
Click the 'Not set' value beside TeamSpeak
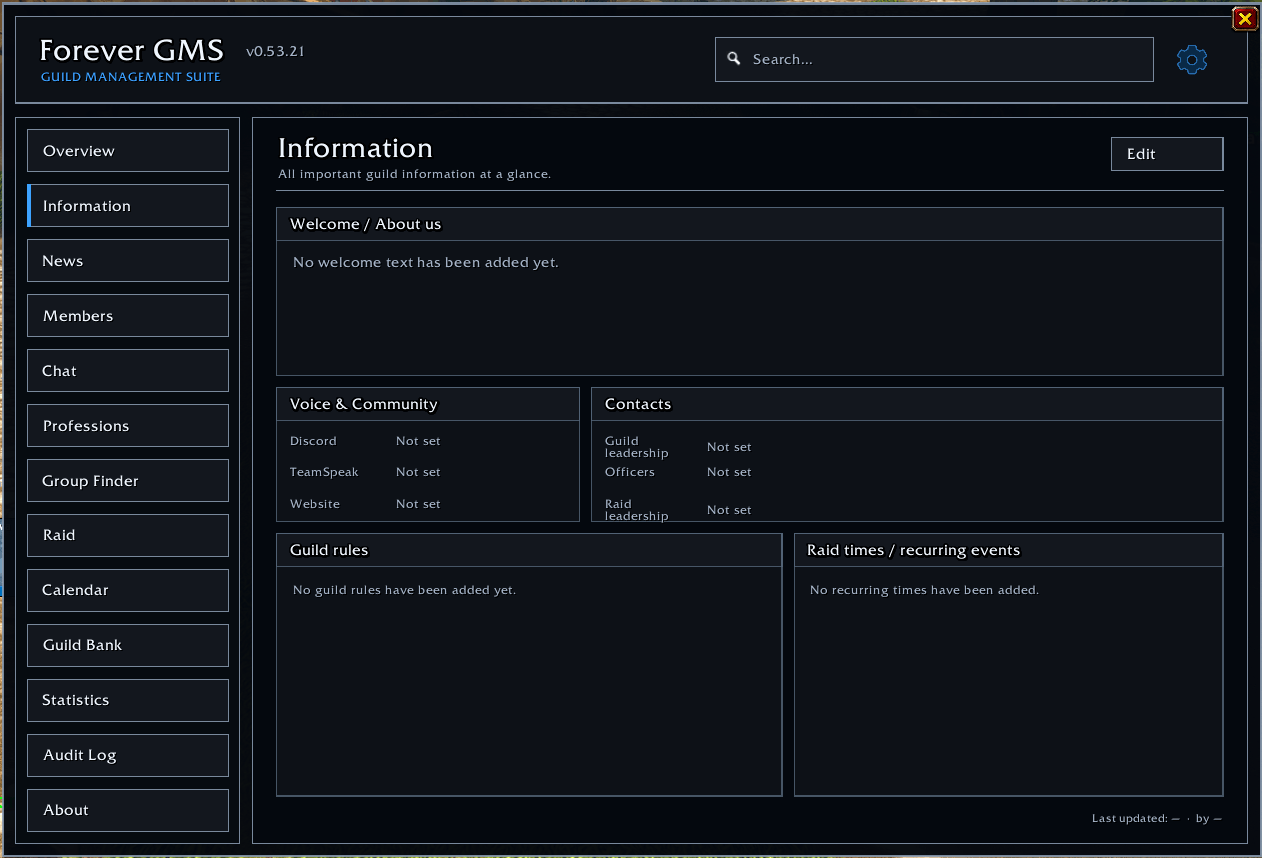(418, 472)
